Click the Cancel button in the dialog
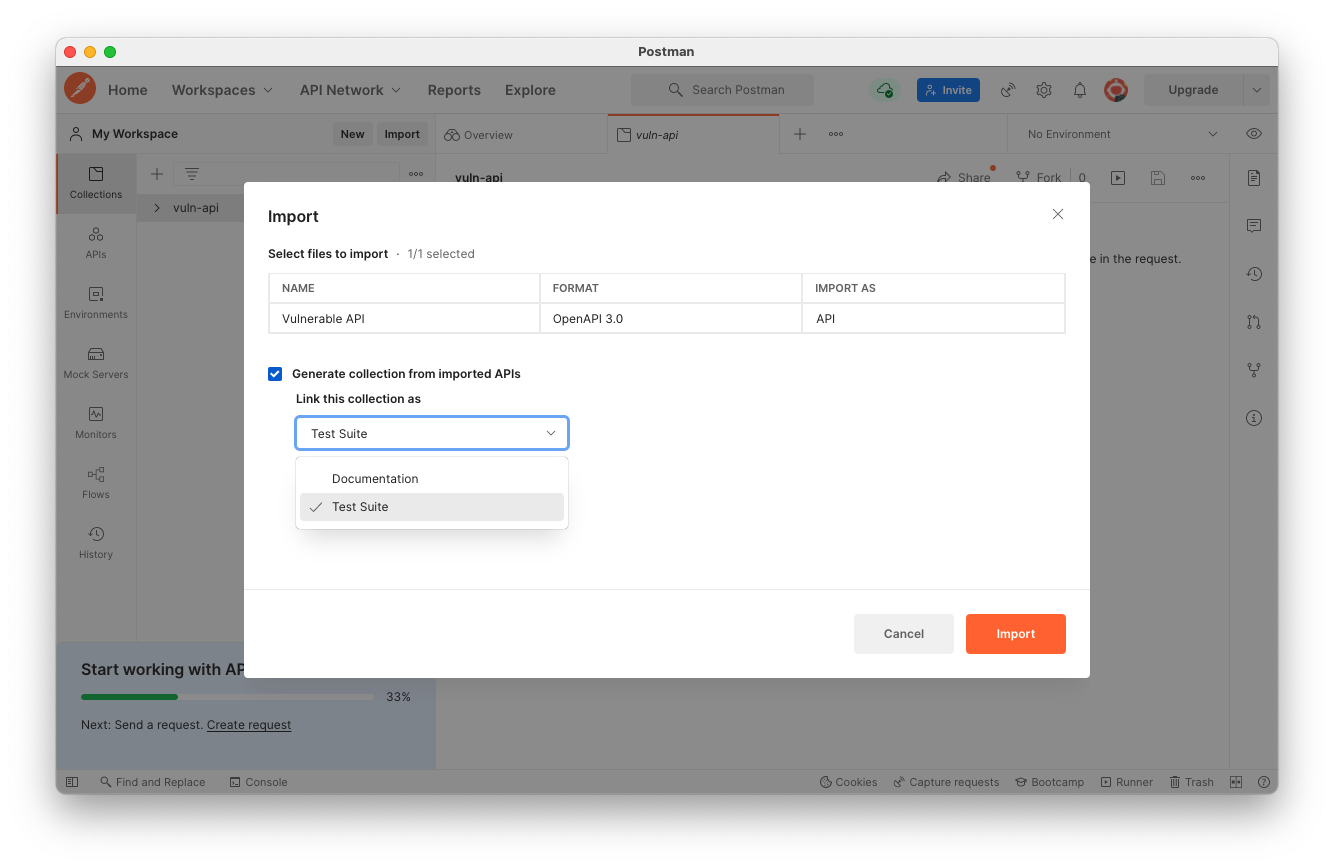1334x868 pixels. 903,634
